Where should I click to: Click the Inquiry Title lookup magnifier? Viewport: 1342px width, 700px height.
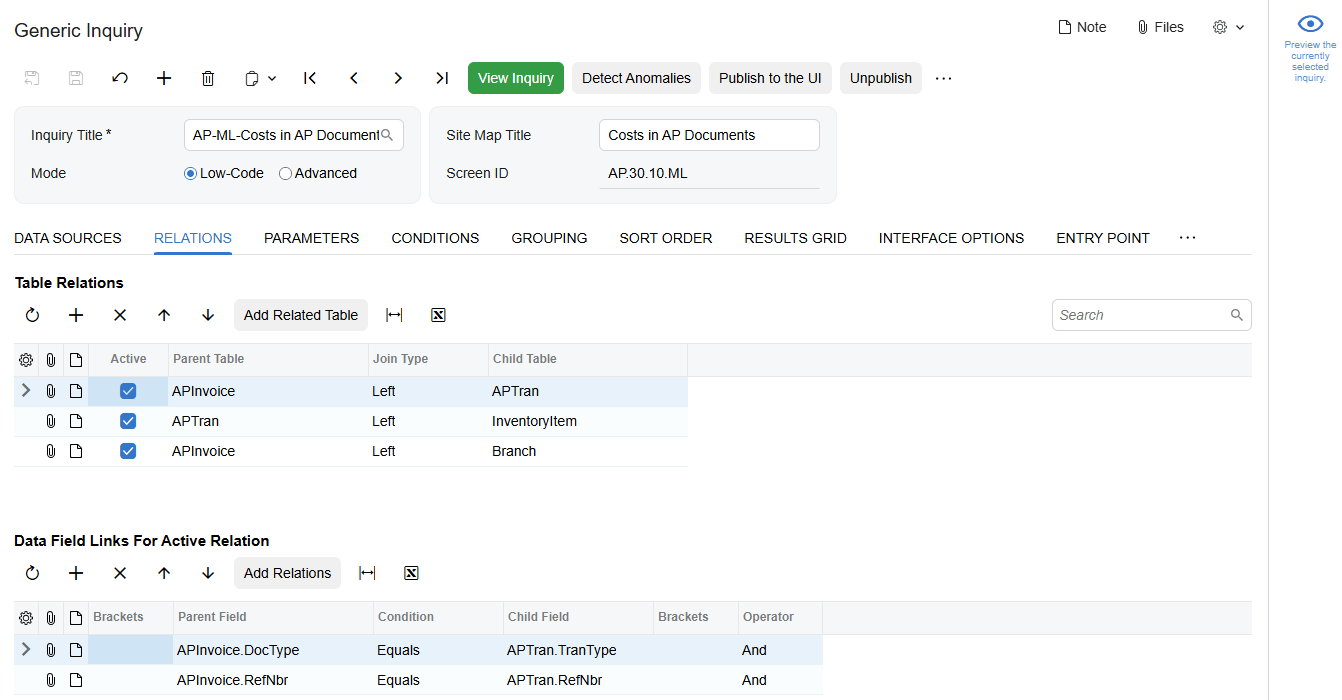point(388,135)
